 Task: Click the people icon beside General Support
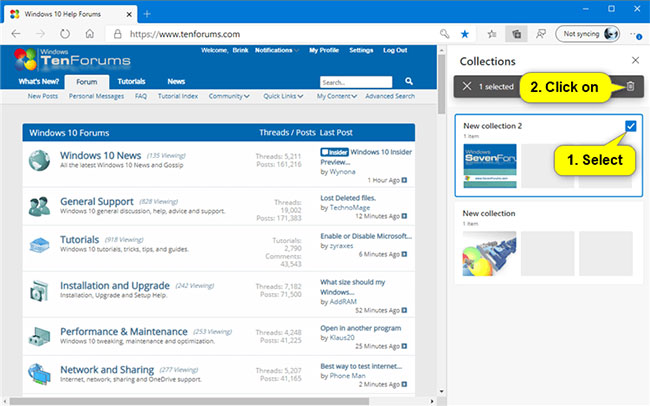pos(39,206)
